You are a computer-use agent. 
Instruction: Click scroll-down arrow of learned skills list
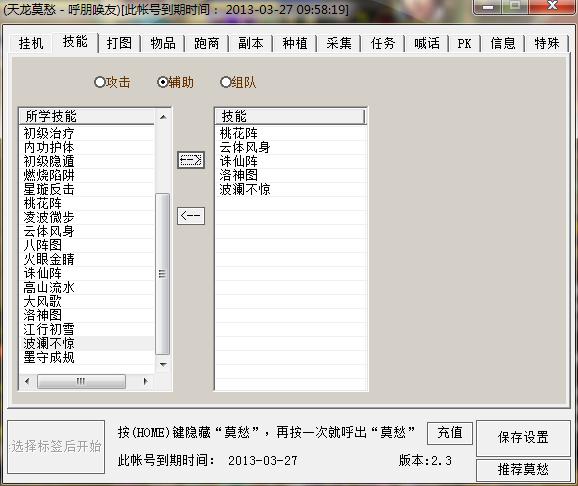click(x=163, y=364)
